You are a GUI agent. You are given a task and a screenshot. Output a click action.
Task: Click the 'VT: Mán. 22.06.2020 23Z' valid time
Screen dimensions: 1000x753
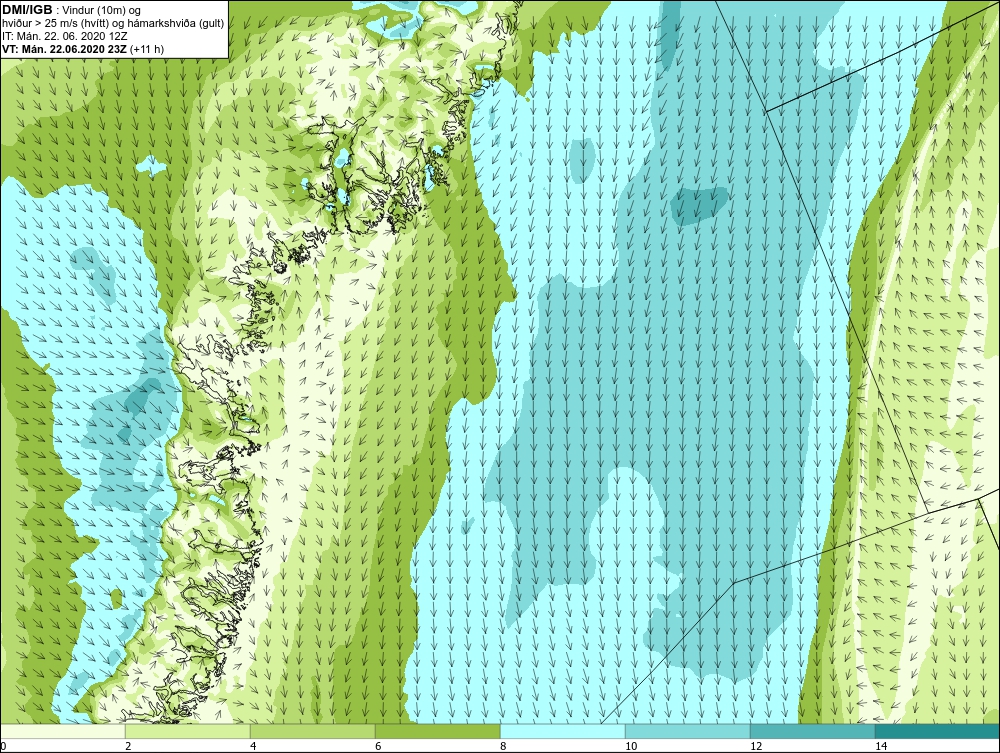(x=64, y=49)
